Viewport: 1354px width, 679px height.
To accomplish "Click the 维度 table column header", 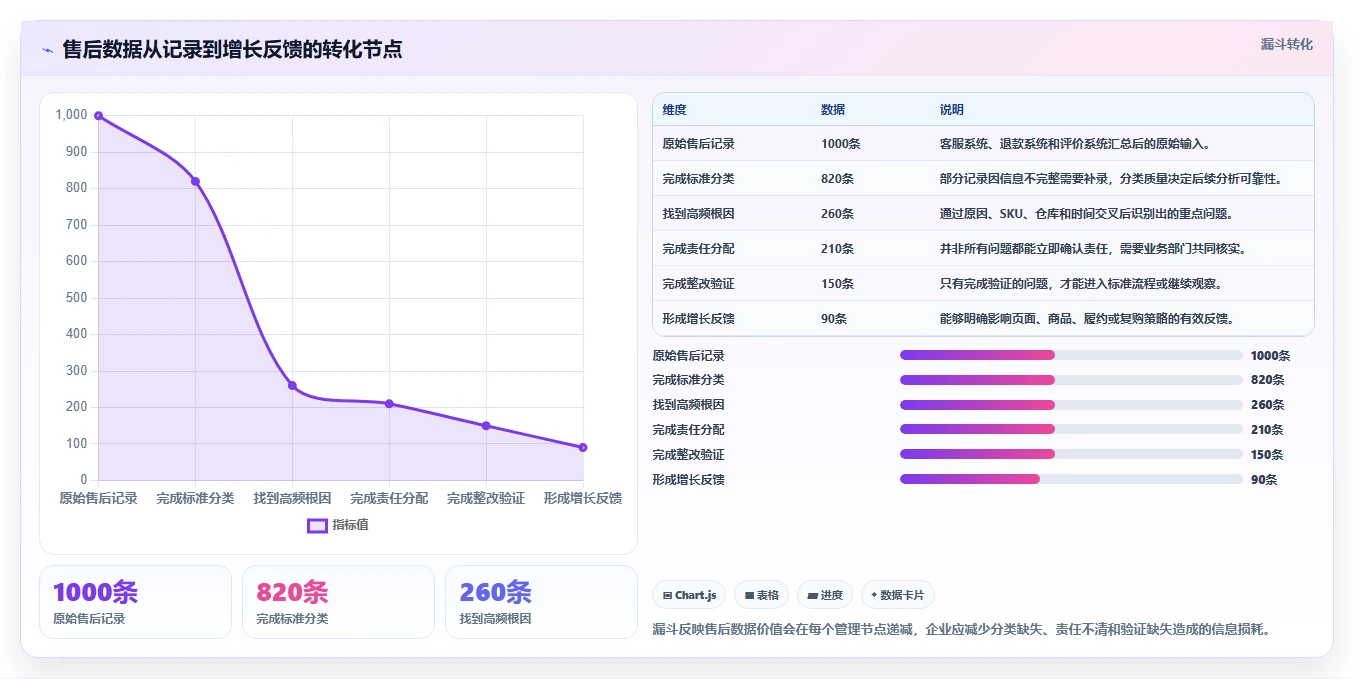I will [674, 110].
